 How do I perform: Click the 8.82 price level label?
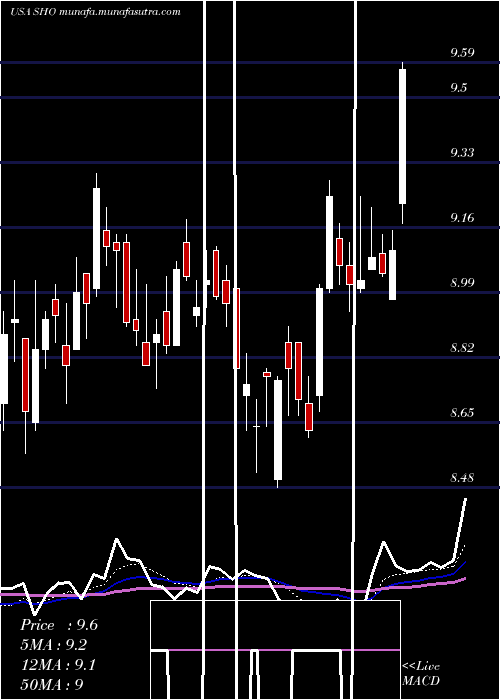point(462,348)
